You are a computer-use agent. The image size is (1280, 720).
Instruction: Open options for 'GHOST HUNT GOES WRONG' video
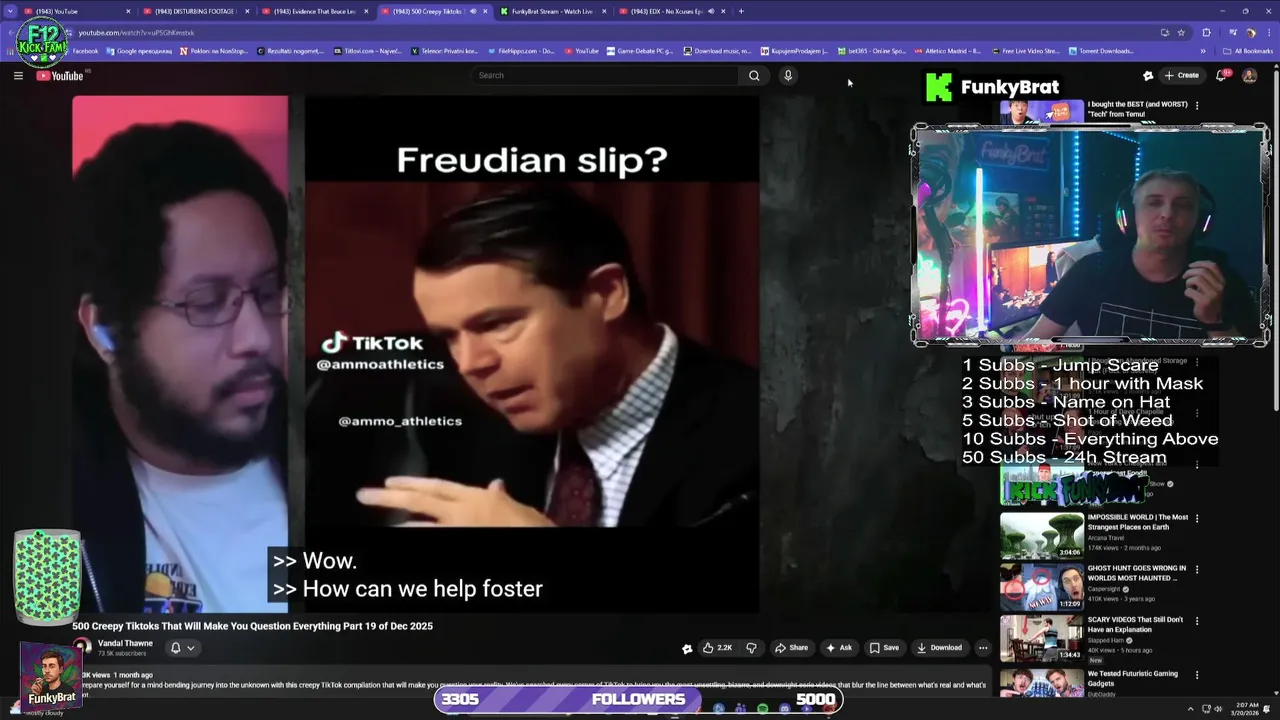click(x=1197, y=569)
